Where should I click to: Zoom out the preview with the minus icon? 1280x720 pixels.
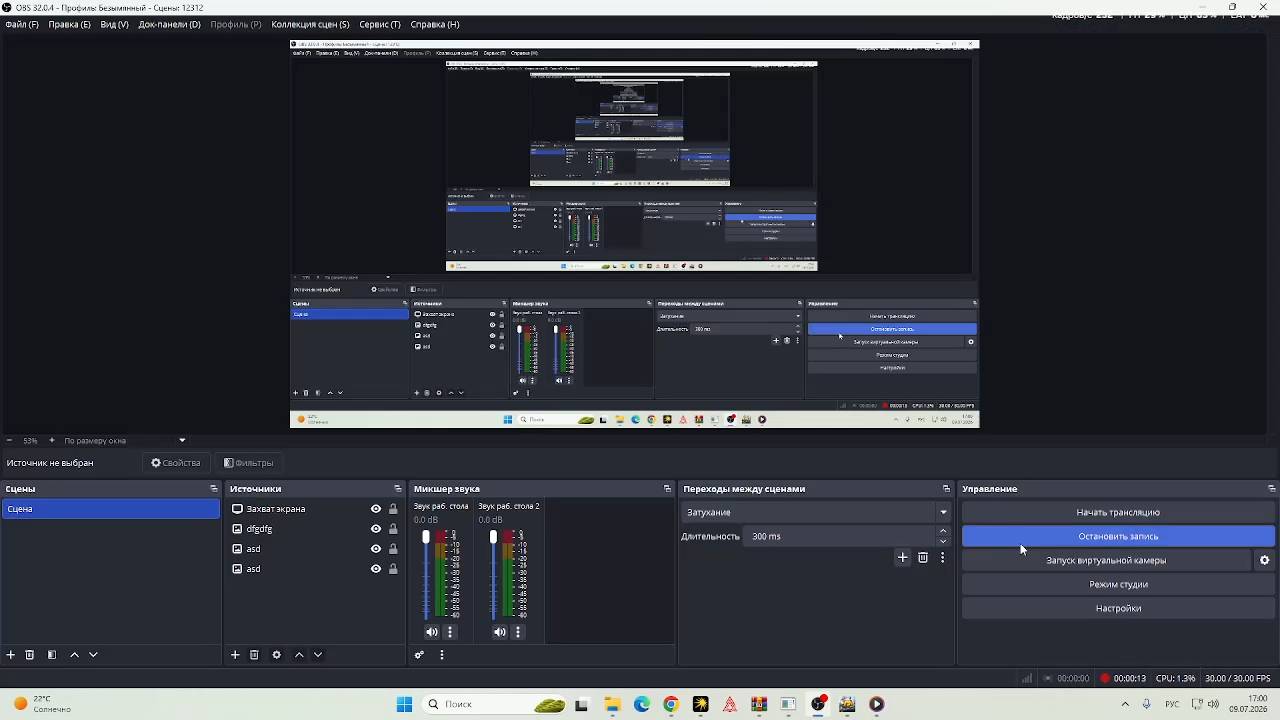pos(9,440)
